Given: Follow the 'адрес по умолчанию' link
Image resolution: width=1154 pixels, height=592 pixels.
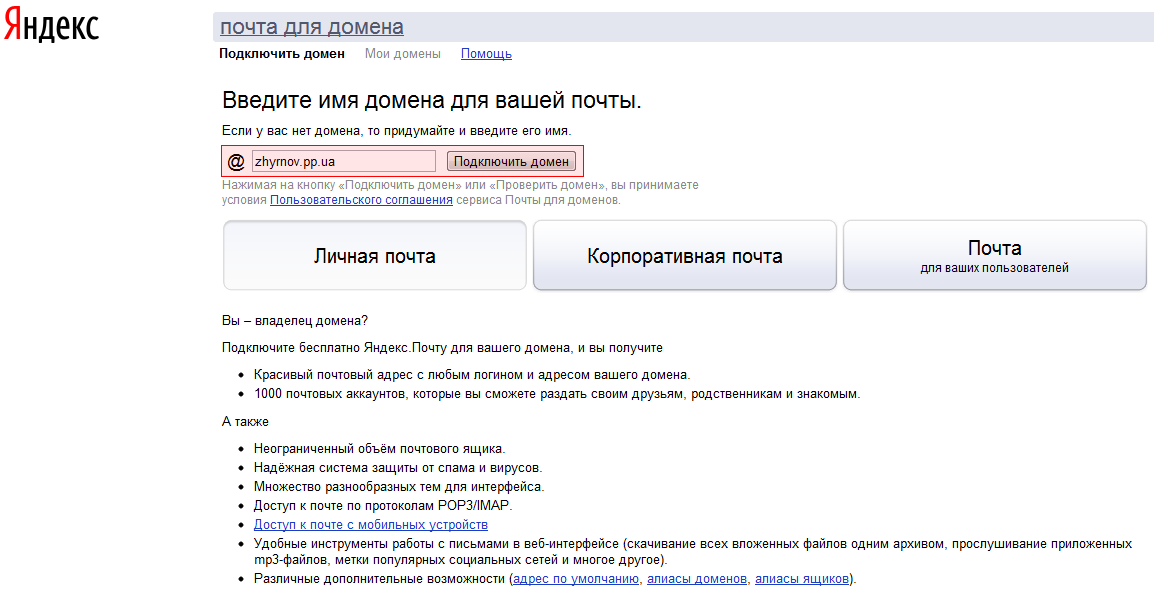Looking at the screenshot, I should click(x=576, y=579).
